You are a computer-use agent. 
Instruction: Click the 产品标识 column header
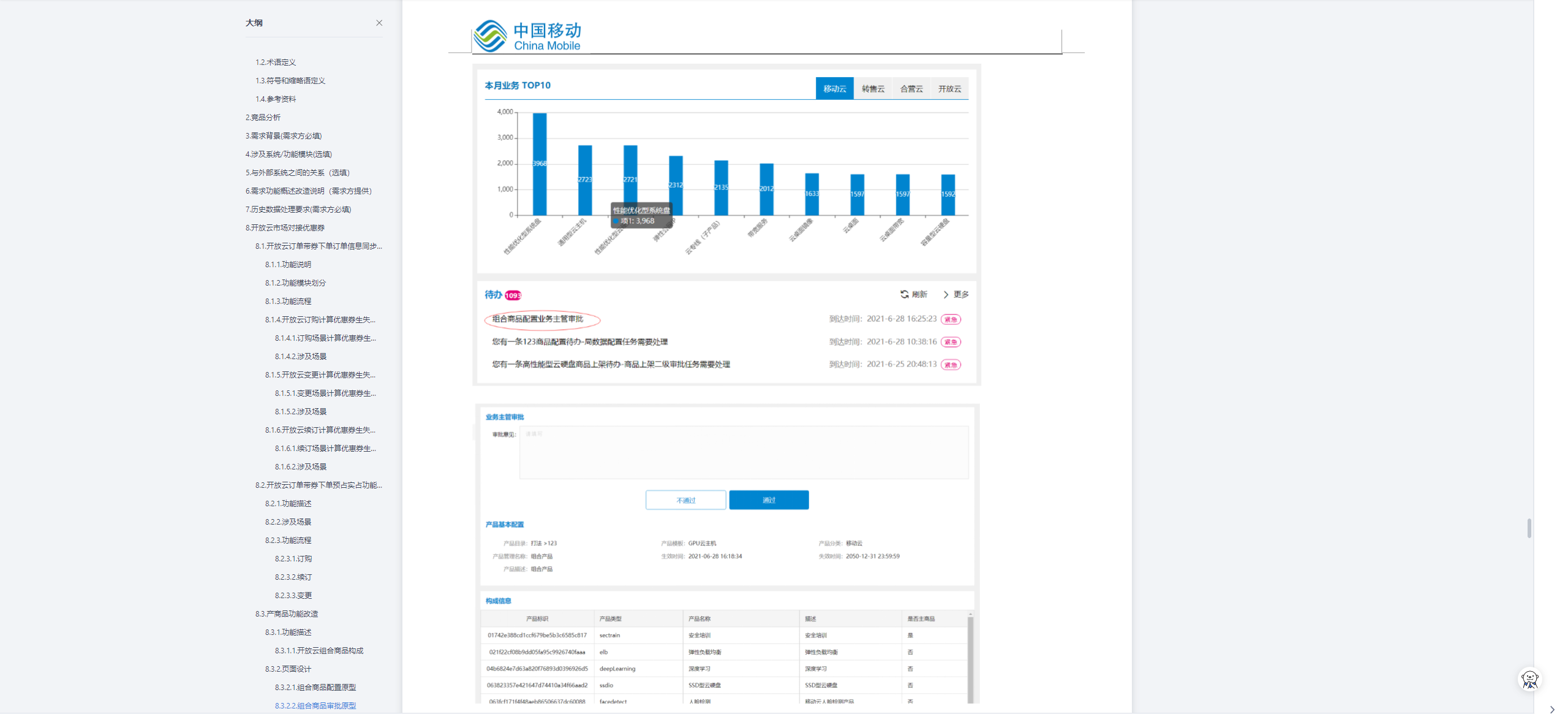click(x=537, y=619)
